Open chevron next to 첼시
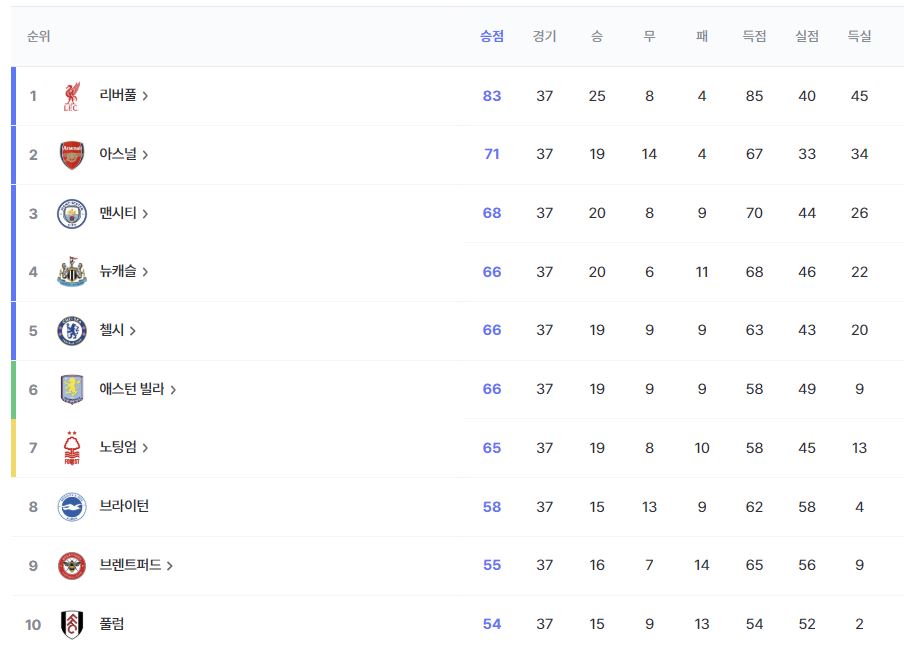 coord(133,331)
